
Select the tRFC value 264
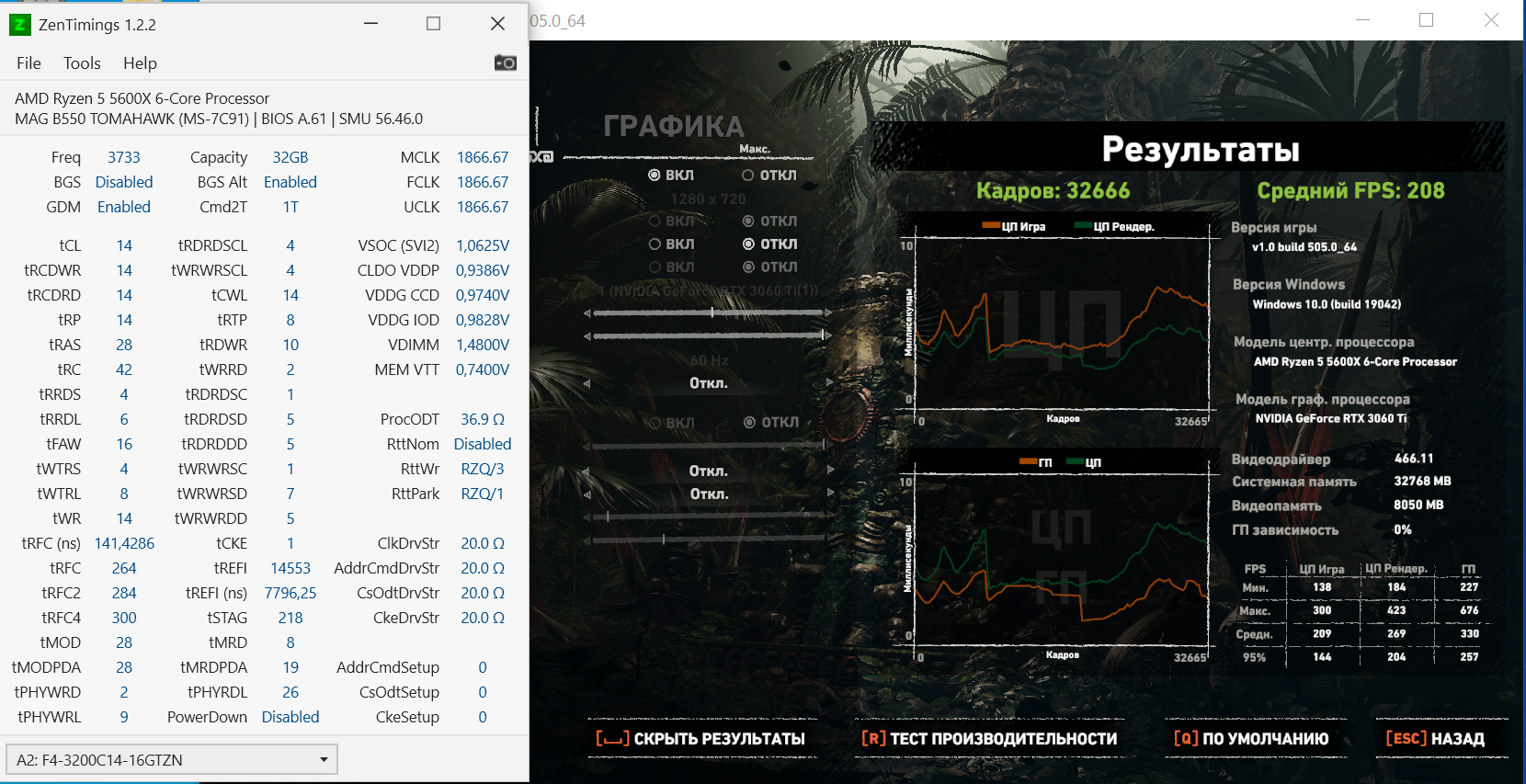click(x=124, y=568)
